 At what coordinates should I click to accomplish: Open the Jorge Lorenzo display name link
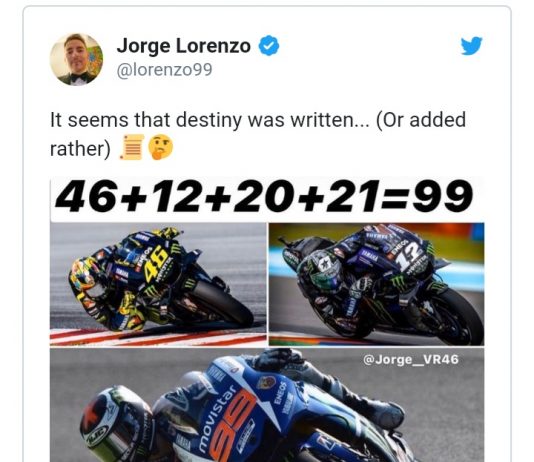tap(184, 46)
